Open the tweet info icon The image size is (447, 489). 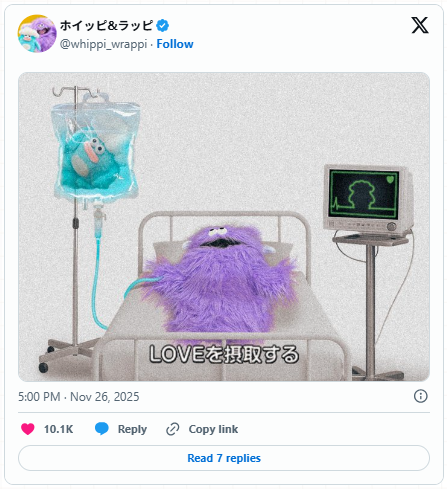point(420,396)
